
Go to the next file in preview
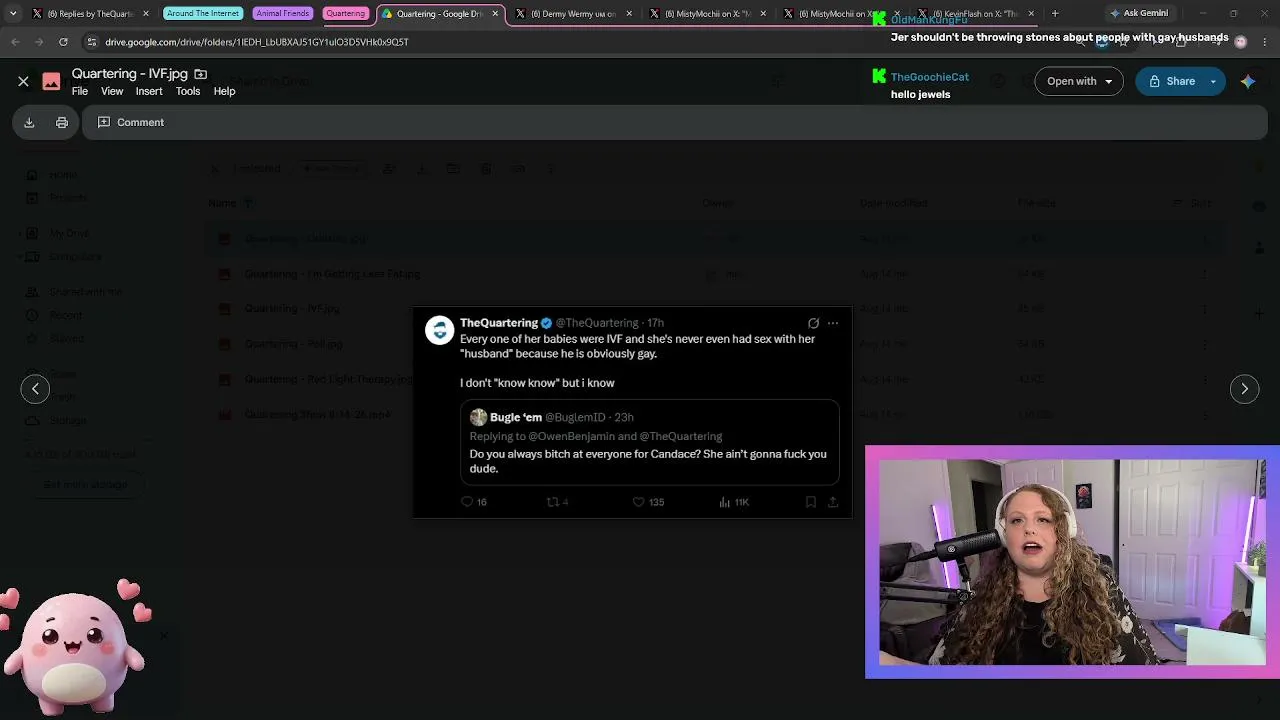(x=1244, y=389)
